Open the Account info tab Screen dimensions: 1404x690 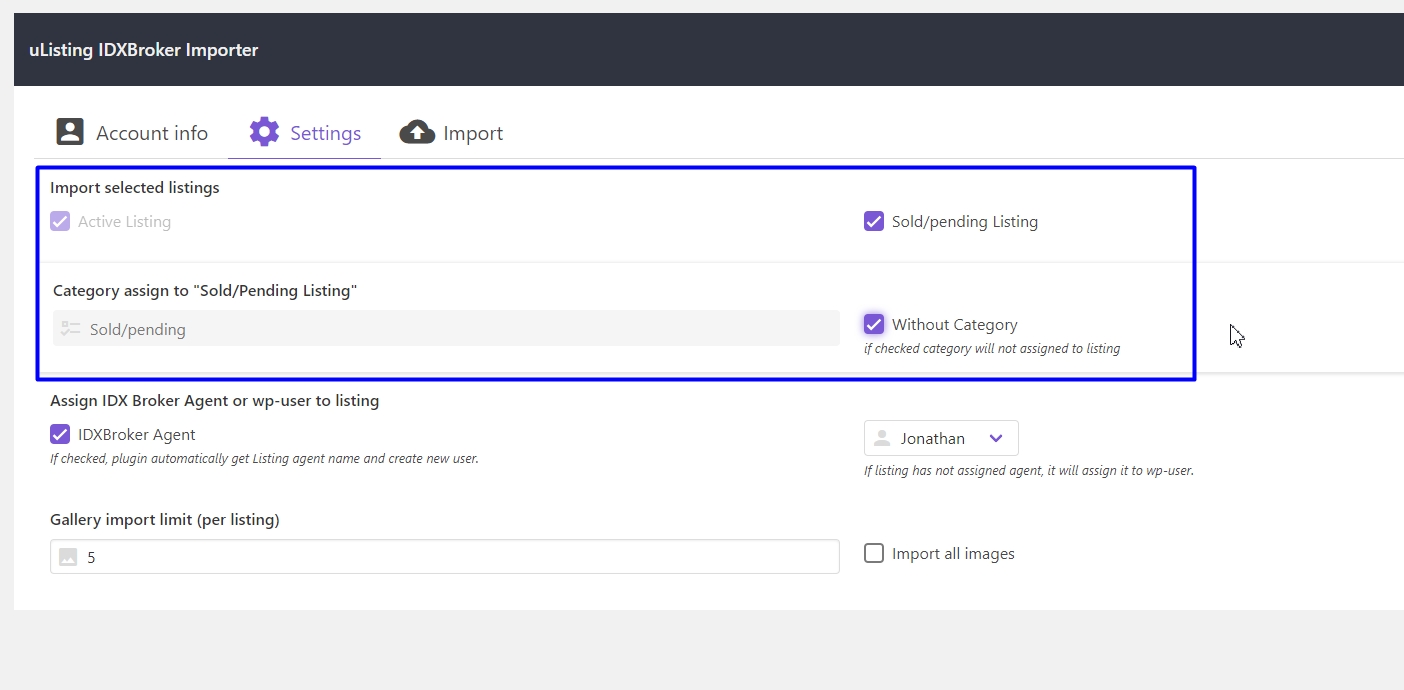click(131, 133)
